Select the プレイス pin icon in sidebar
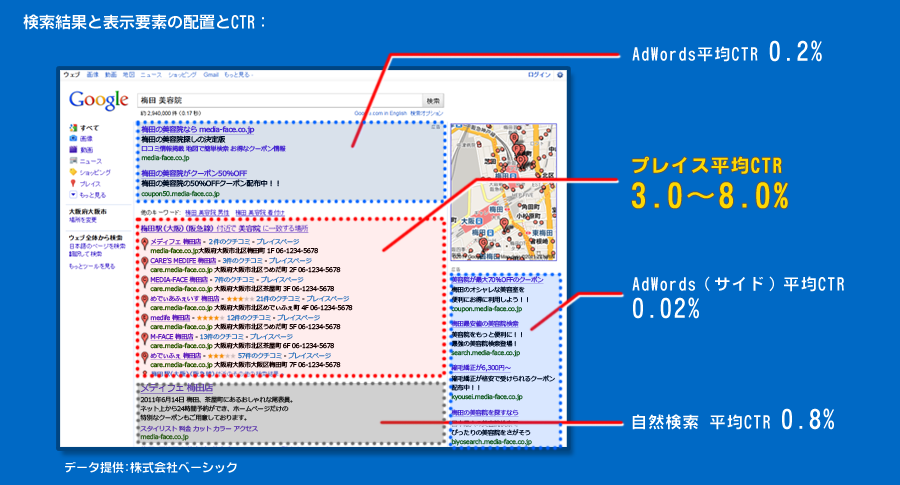Screen dimensions: 900x485 pos(73,183)
